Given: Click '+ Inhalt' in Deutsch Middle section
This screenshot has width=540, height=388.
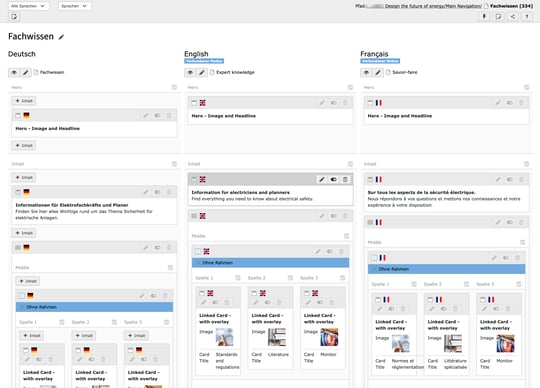Looking at the screenshot, I should tap(28, 281).
